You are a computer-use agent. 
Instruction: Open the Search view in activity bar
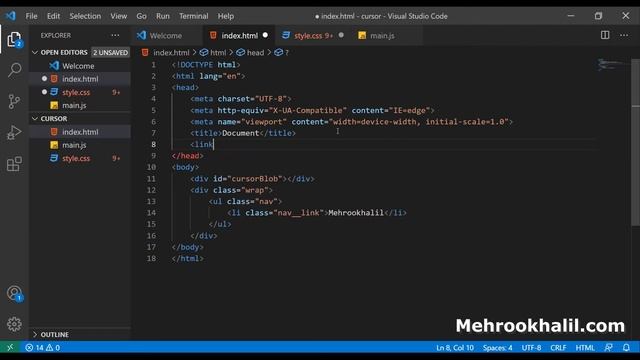[x=14, y=70]
